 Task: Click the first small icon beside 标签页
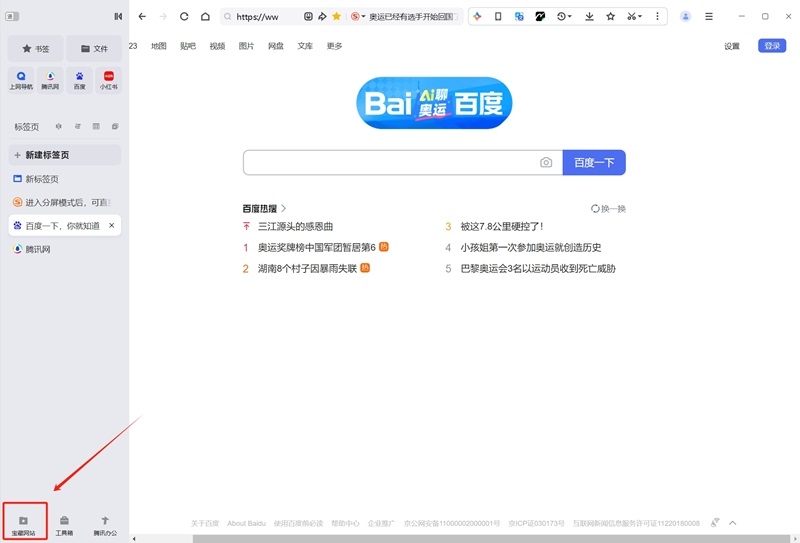tap(59, 126)
